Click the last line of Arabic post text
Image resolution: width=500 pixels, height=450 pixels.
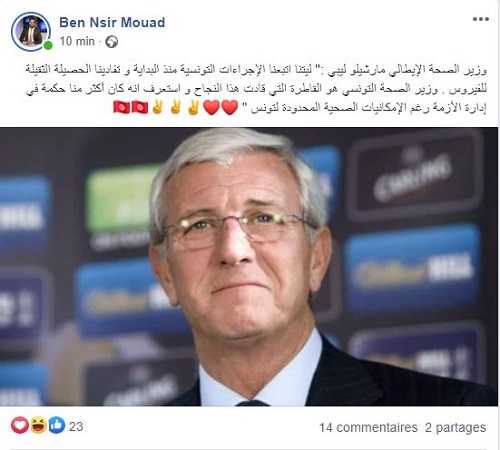coord(369,108)
